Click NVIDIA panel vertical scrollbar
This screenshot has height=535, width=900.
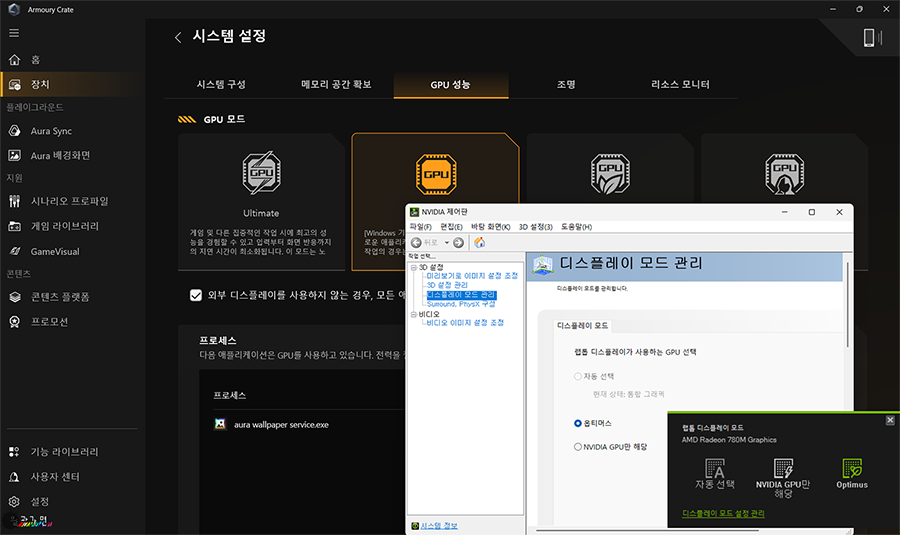[847, 304]
